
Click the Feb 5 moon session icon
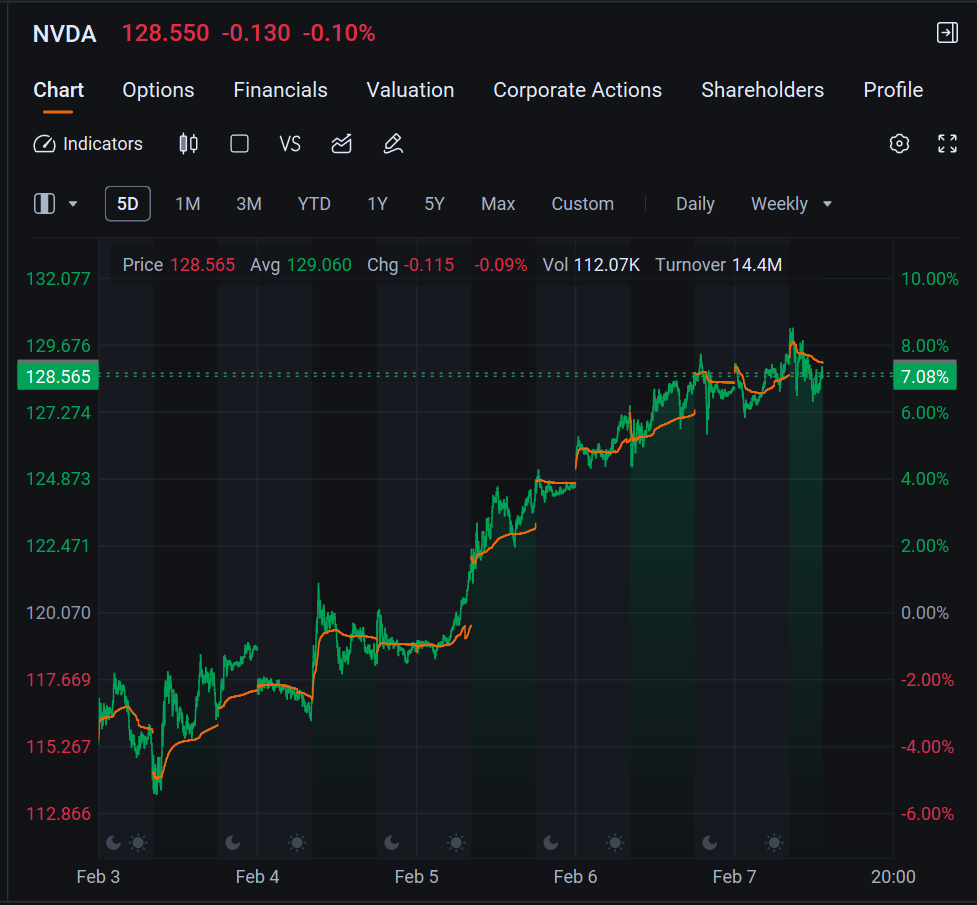(x=391, y=843)
